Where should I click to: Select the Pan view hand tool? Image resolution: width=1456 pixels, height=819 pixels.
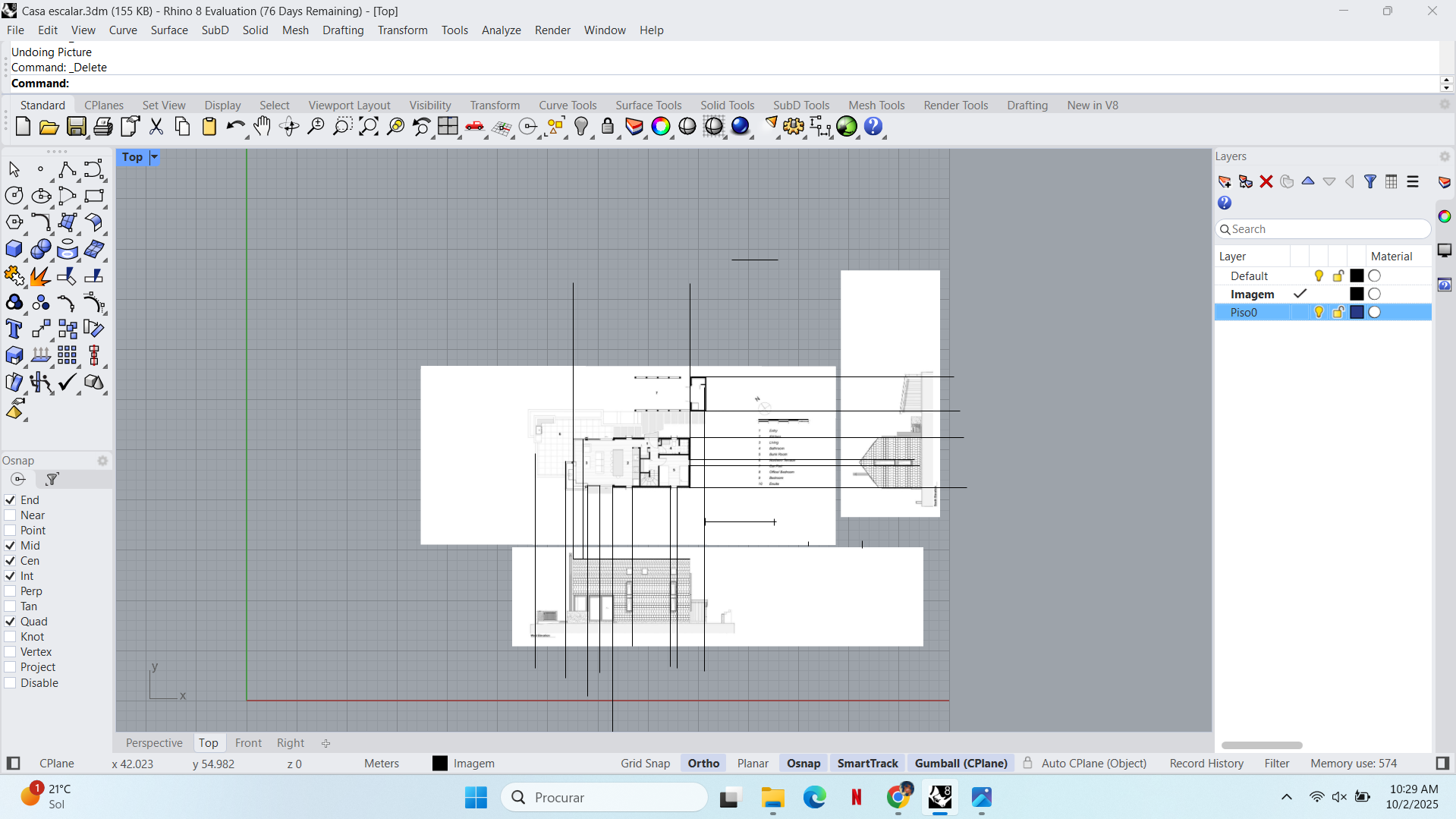point(262,127)
